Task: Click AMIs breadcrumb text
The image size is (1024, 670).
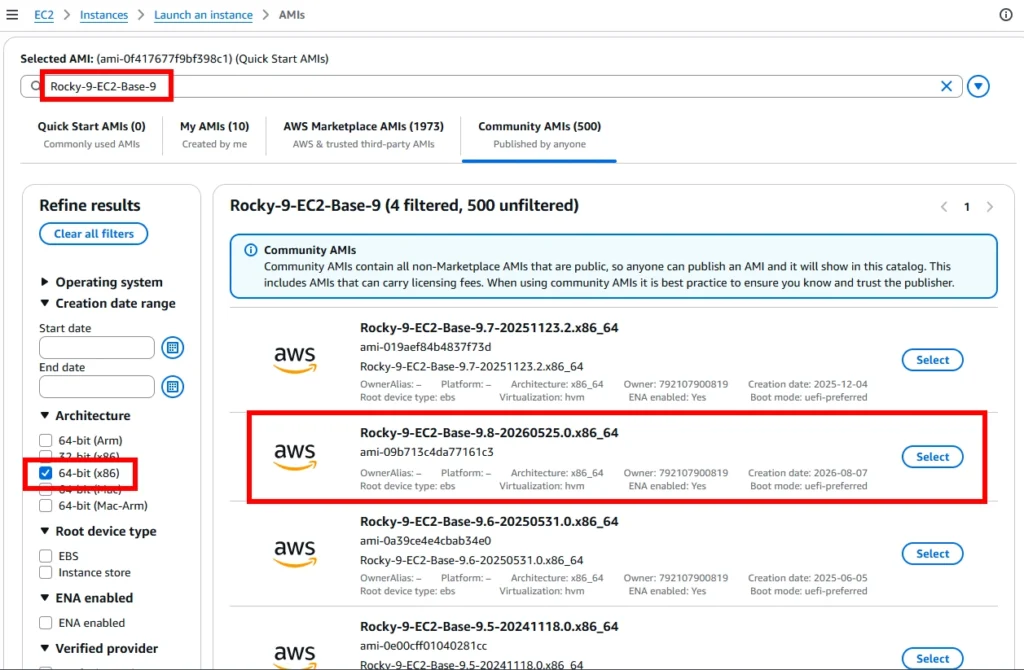Action: click(291, 14)
